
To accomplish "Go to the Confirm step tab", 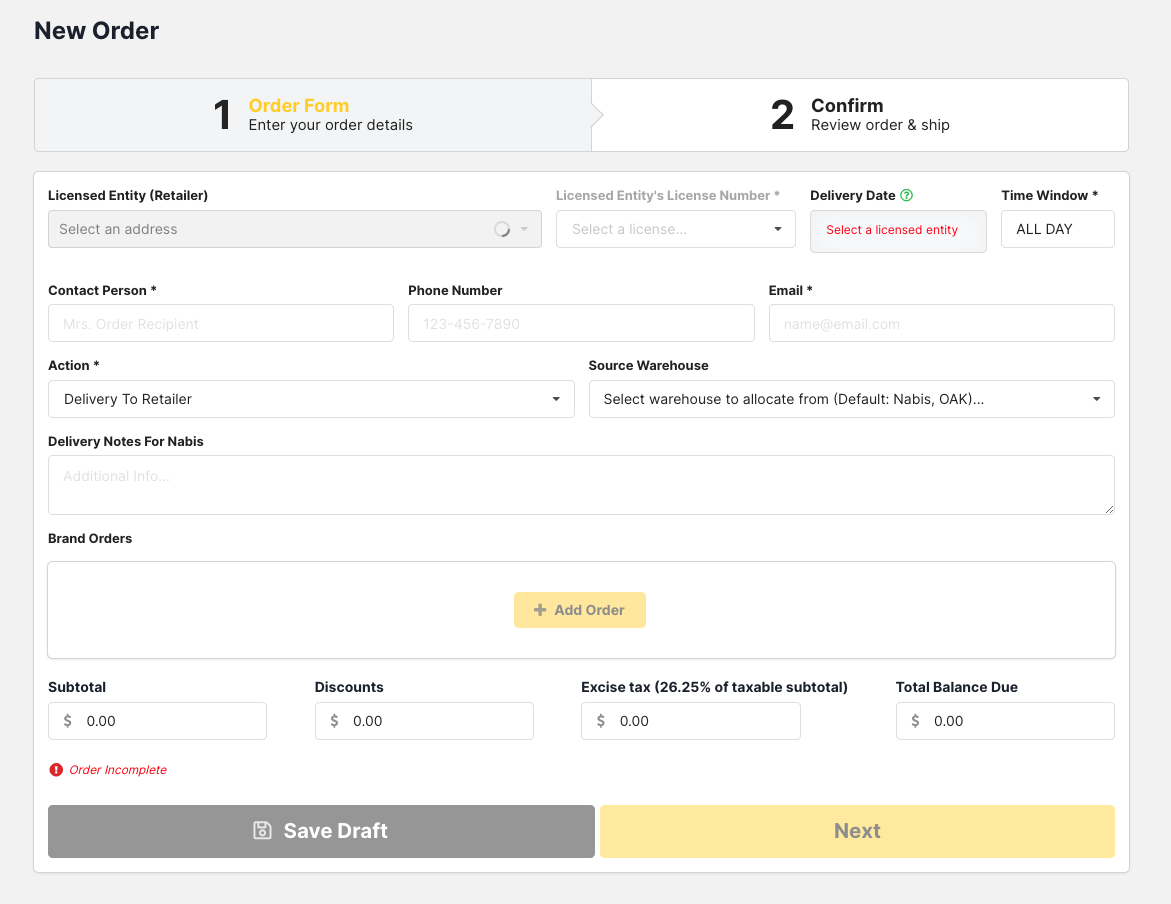I will point(860,115).
